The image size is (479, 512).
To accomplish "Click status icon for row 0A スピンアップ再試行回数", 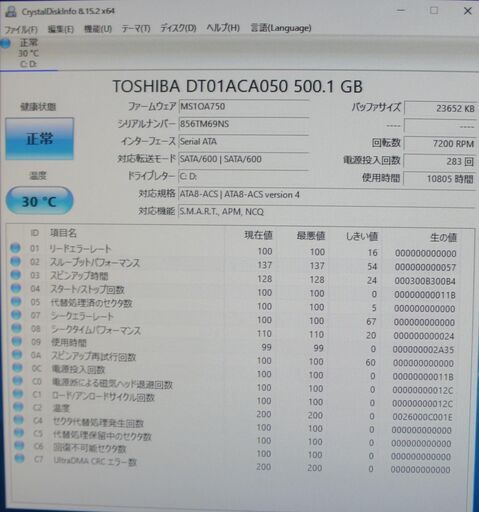I will click(x=17, y=354).
